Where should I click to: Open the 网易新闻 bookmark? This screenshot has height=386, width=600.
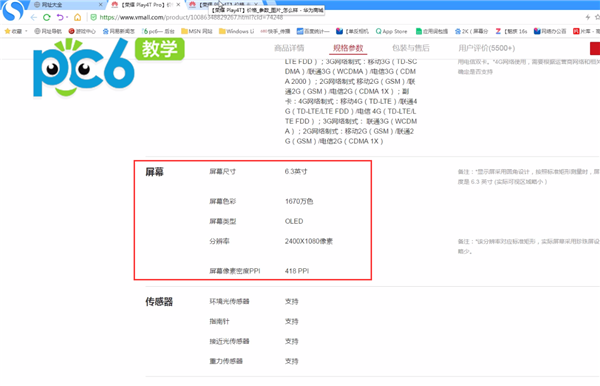pos(118,31)
